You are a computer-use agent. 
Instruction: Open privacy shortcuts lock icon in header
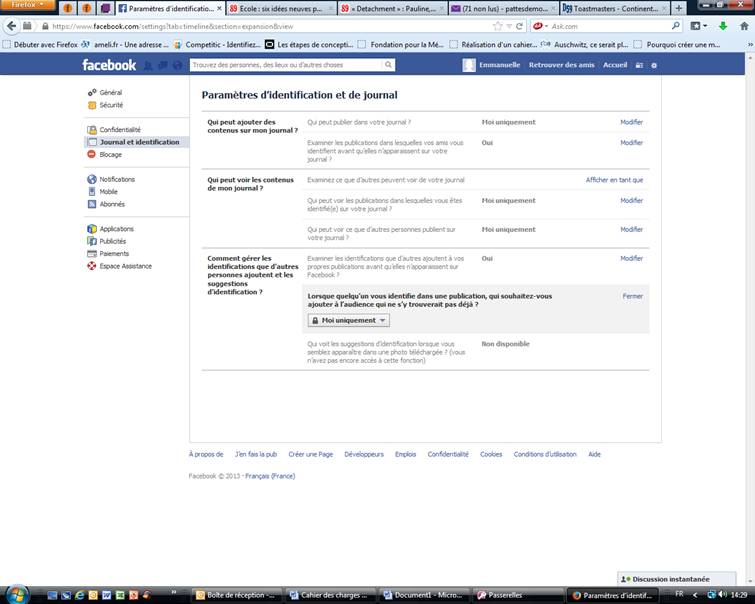tap(639, 65)
